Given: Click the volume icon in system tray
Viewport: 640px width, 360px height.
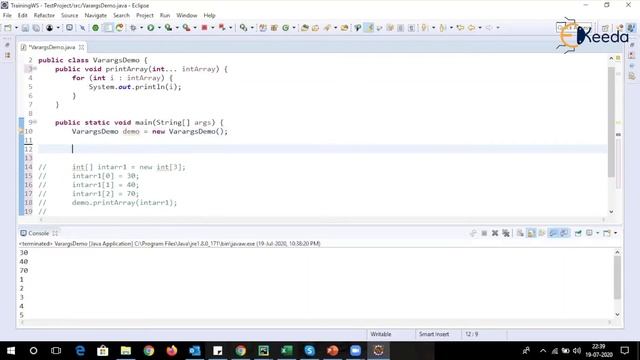Looking at the screenshot, I should [577, 351].
